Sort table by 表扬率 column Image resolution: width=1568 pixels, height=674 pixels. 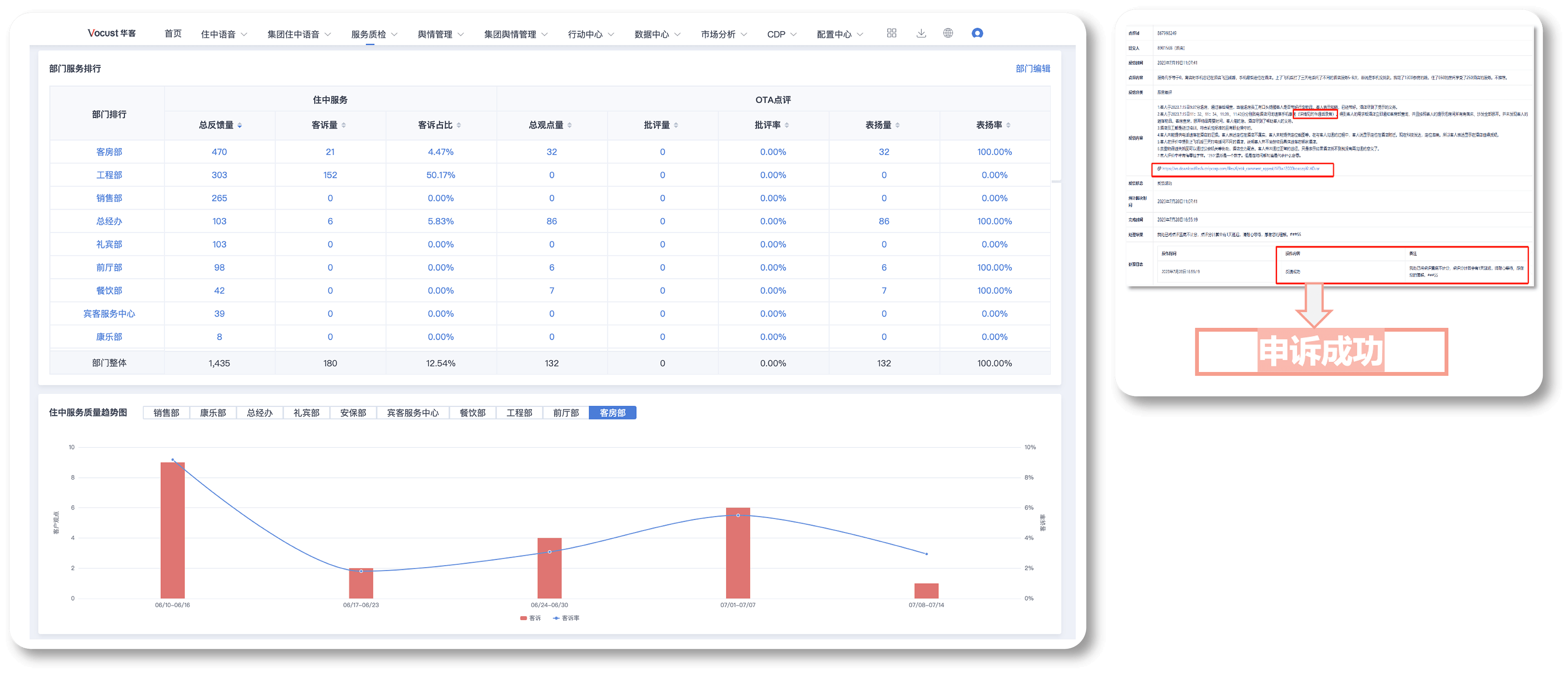(x=1008, y=125)
